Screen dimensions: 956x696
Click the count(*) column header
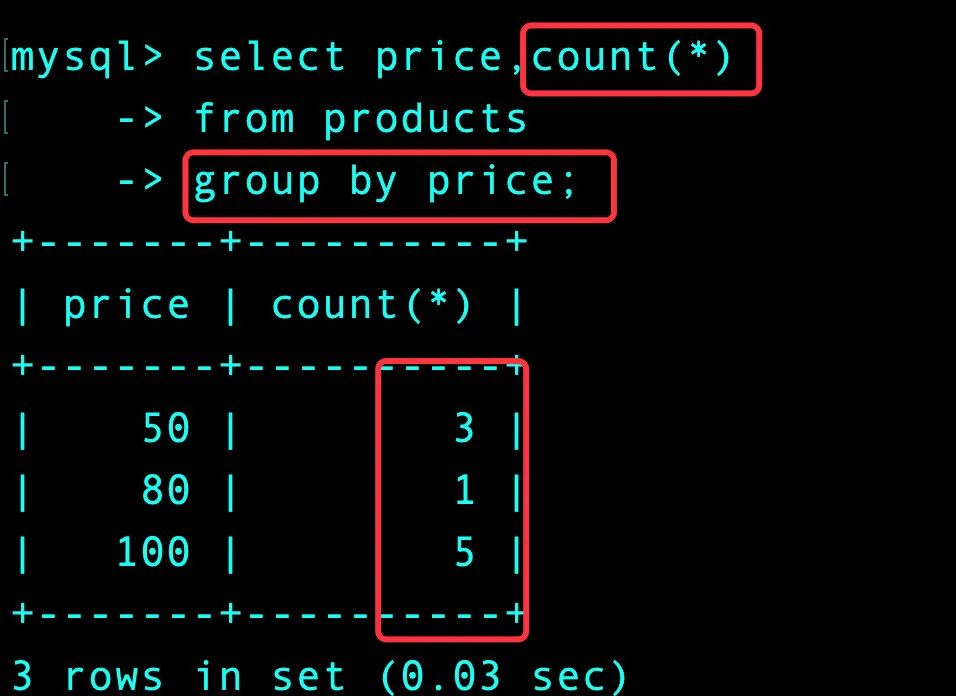[x=371, y=305]
